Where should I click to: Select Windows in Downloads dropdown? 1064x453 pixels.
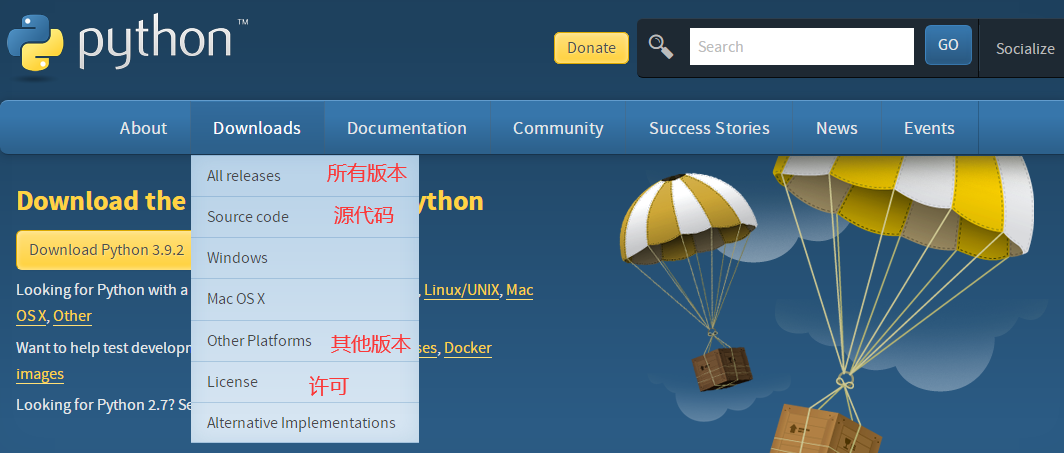(305, 258)
